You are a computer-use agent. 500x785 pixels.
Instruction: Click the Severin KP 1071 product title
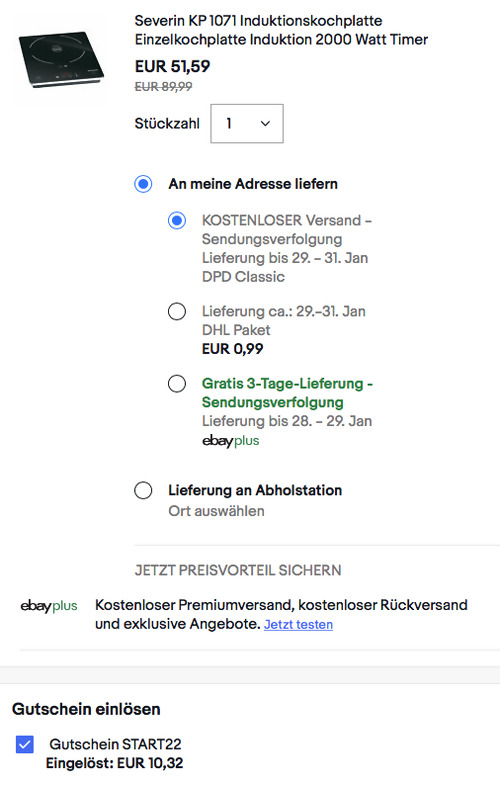click(x=281, y=30)
